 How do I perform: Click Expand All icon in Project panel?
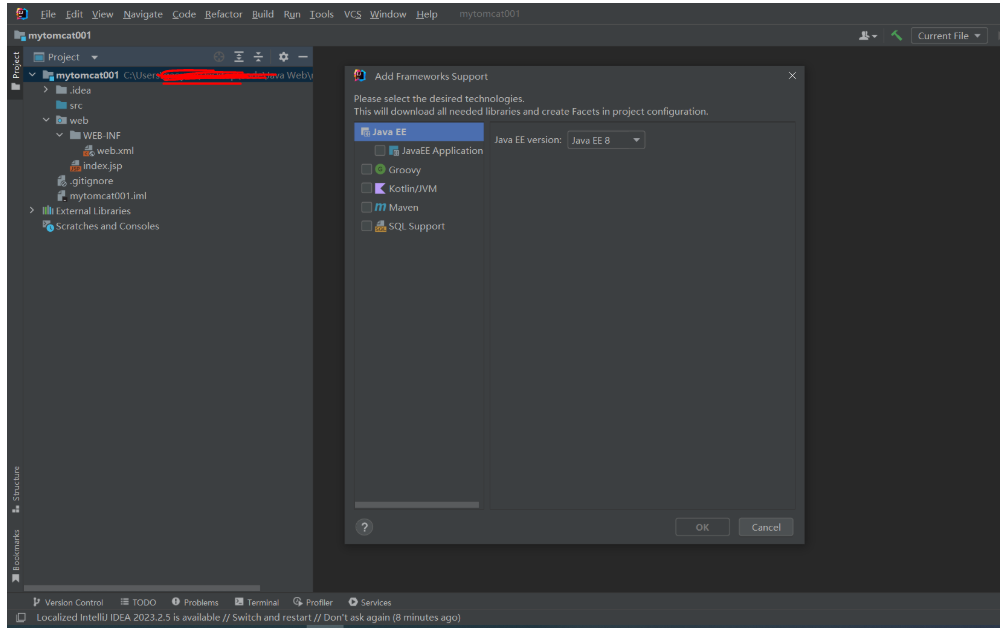click(239, 57)
